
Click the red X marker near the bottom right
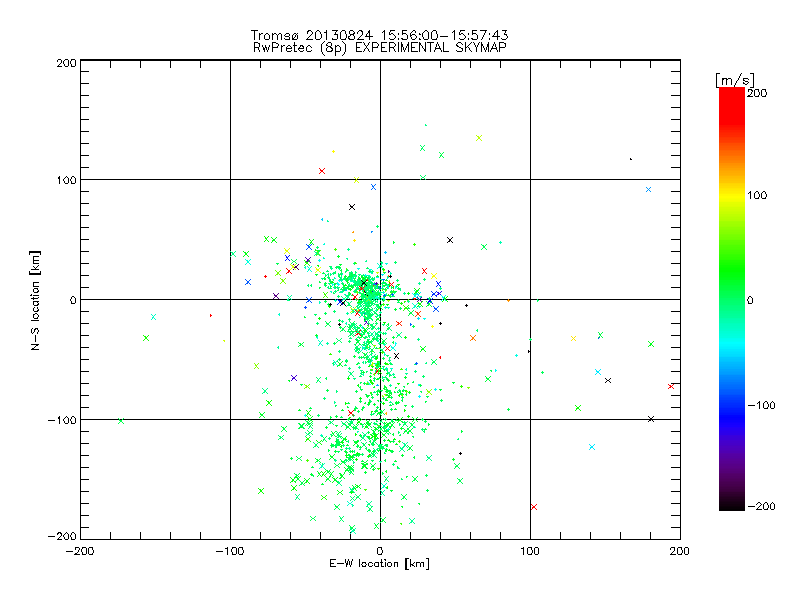point(534,507)
